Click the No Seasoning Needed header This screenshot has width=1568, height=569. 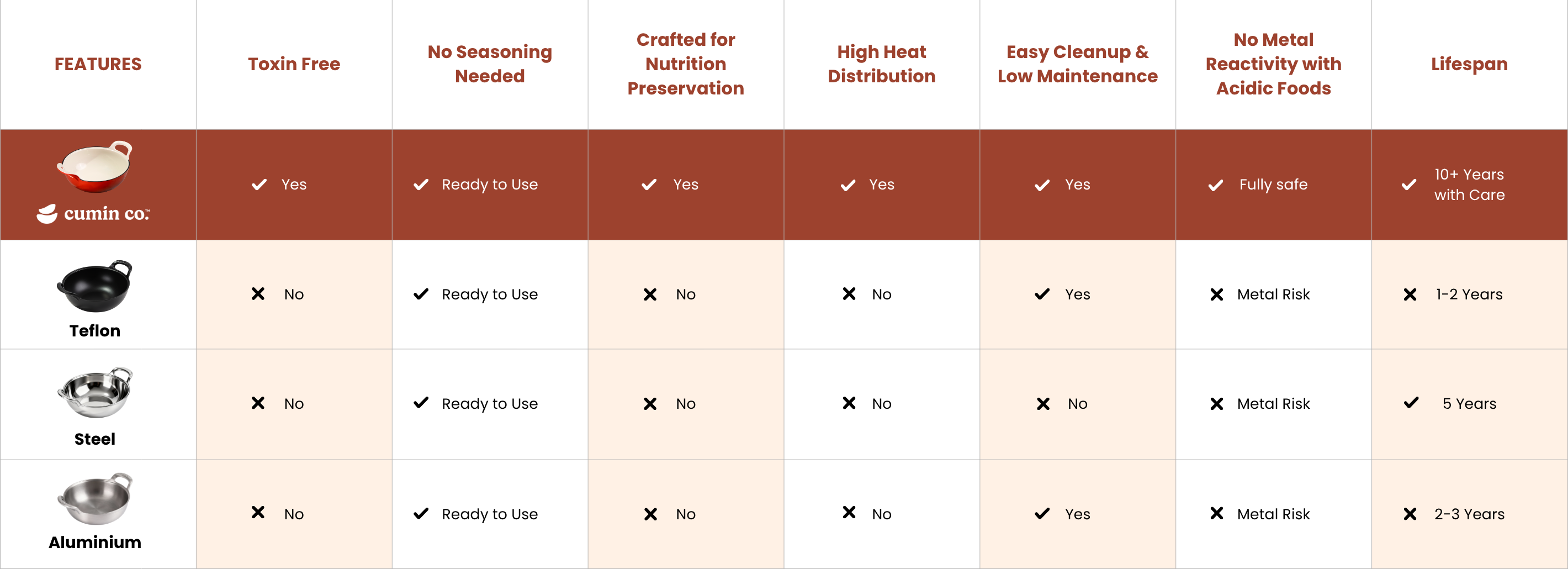point(489,64)
